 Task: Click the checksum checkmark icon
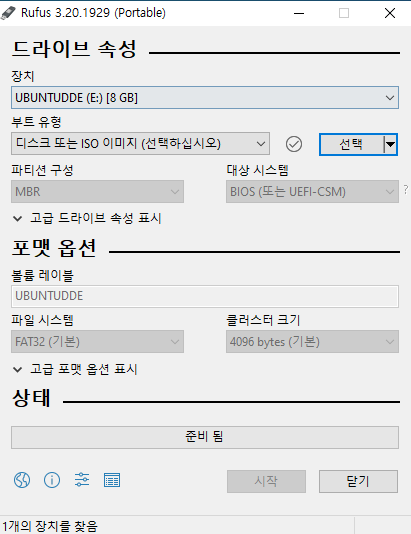click(x=294, y=144)
